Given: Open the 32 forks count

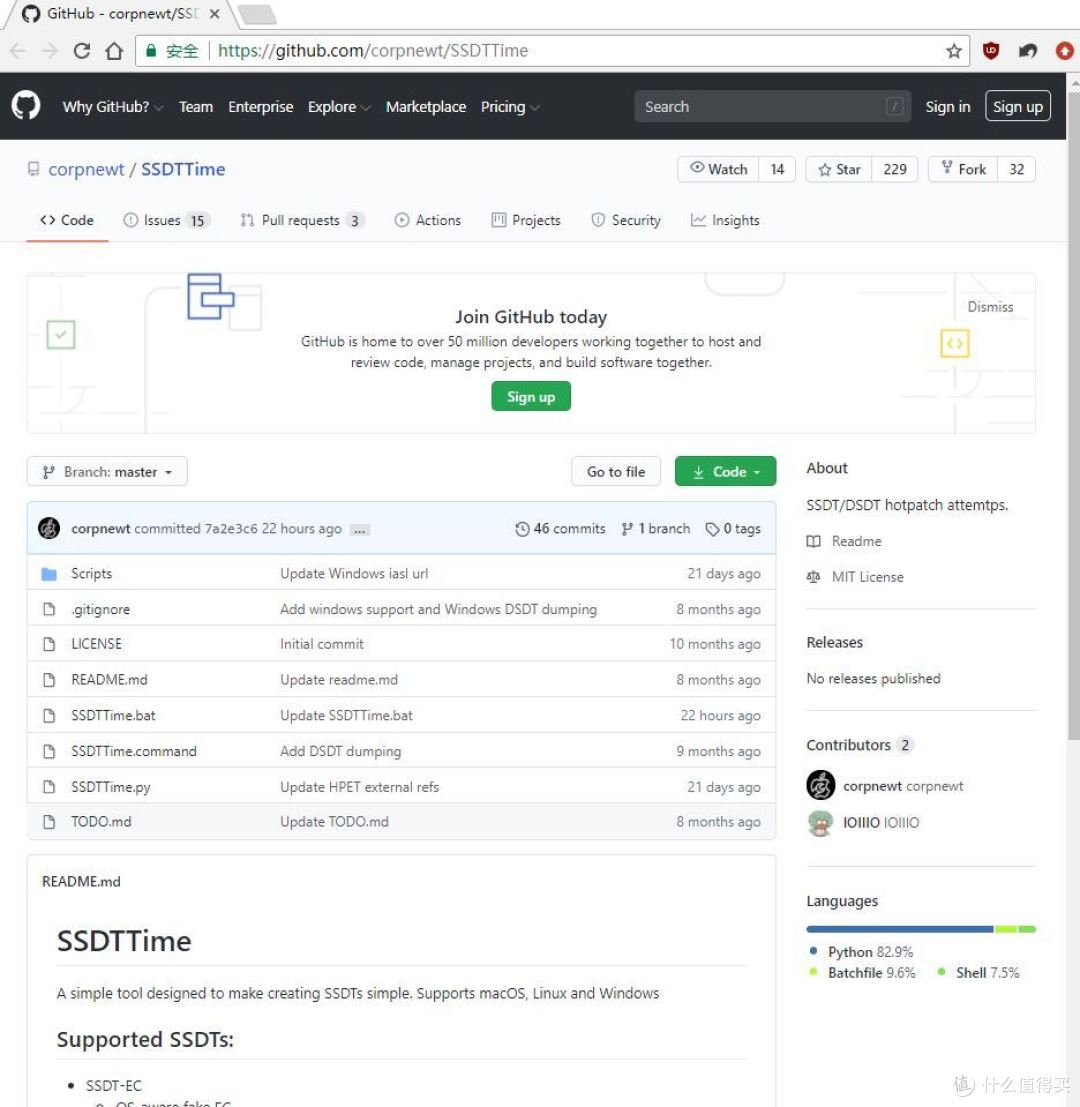Looking at the screenshot, I should [1016, 169].
